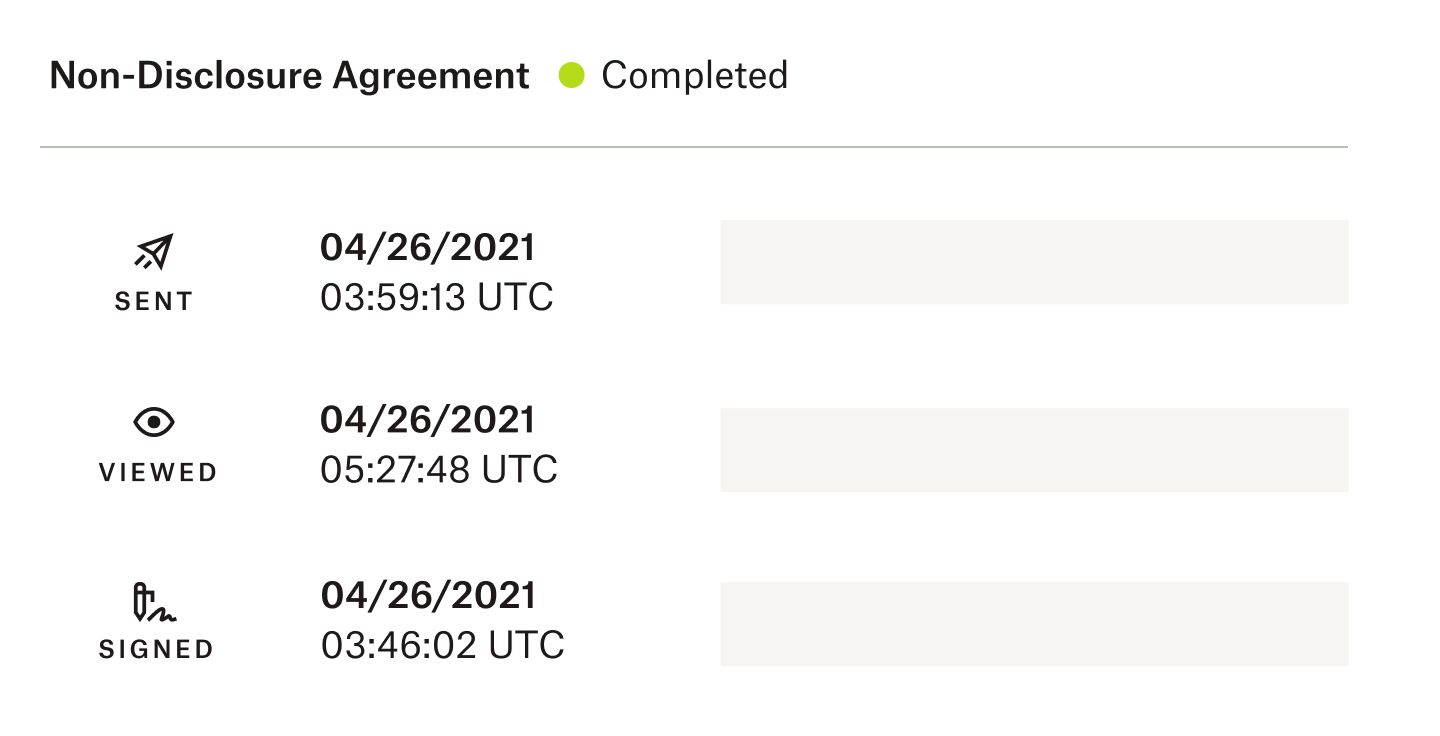
Task: Click the SIGNED label text
Action: click(x=156, y=650)
